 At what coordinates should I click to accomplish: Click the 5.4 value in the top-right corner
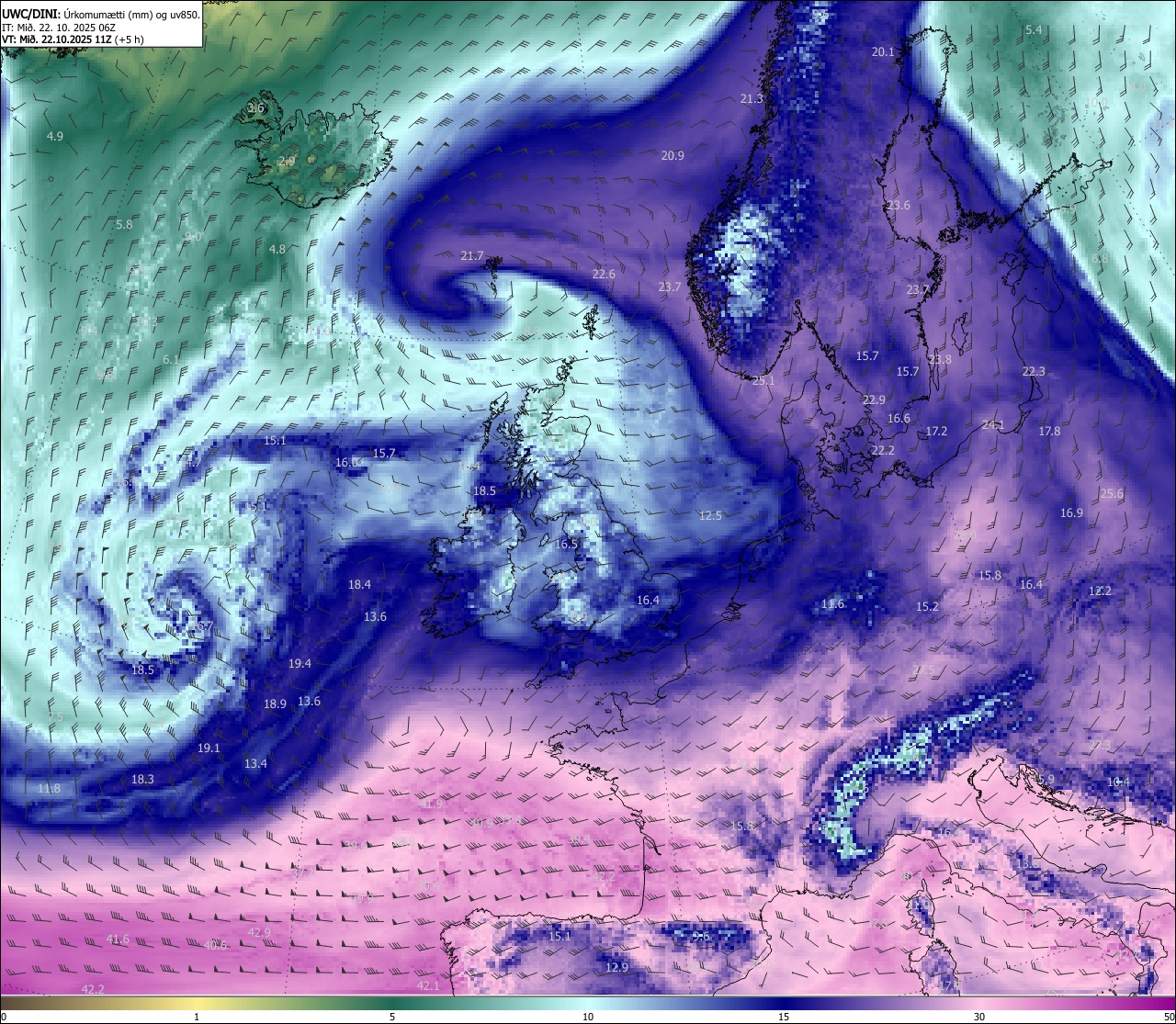1034,29
